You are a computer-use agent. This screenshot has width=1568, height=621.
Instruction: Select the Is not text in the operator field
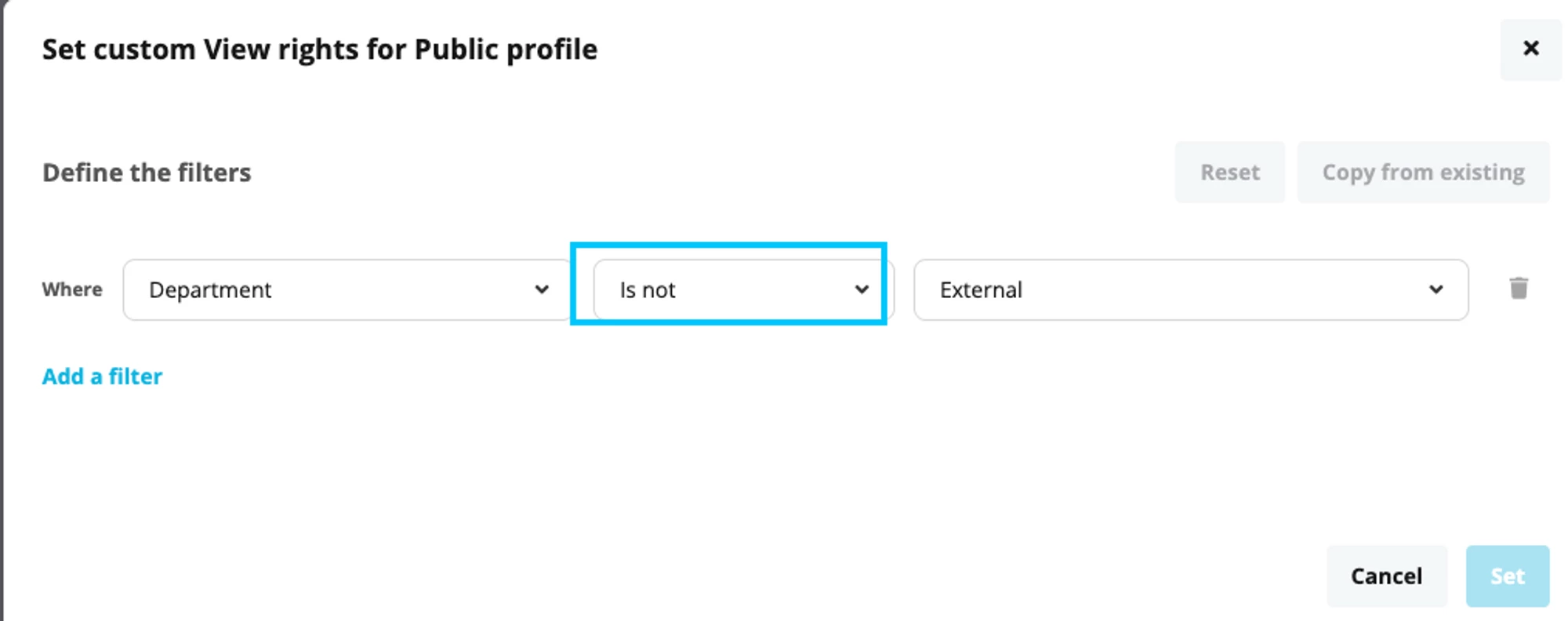(x=648, y=290)
